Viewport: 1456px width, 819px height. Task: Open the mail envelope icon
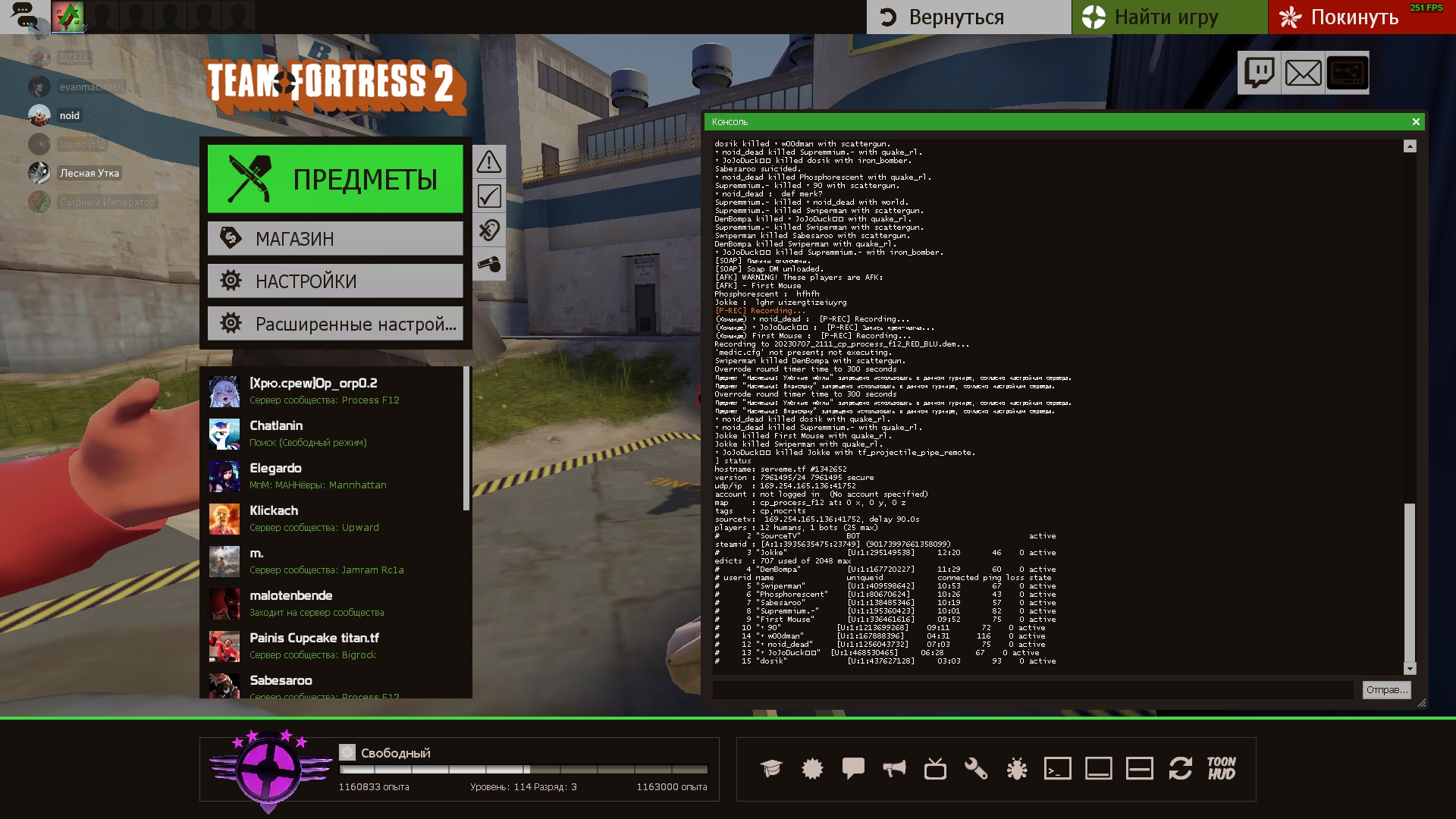(x=1304, y=73)
